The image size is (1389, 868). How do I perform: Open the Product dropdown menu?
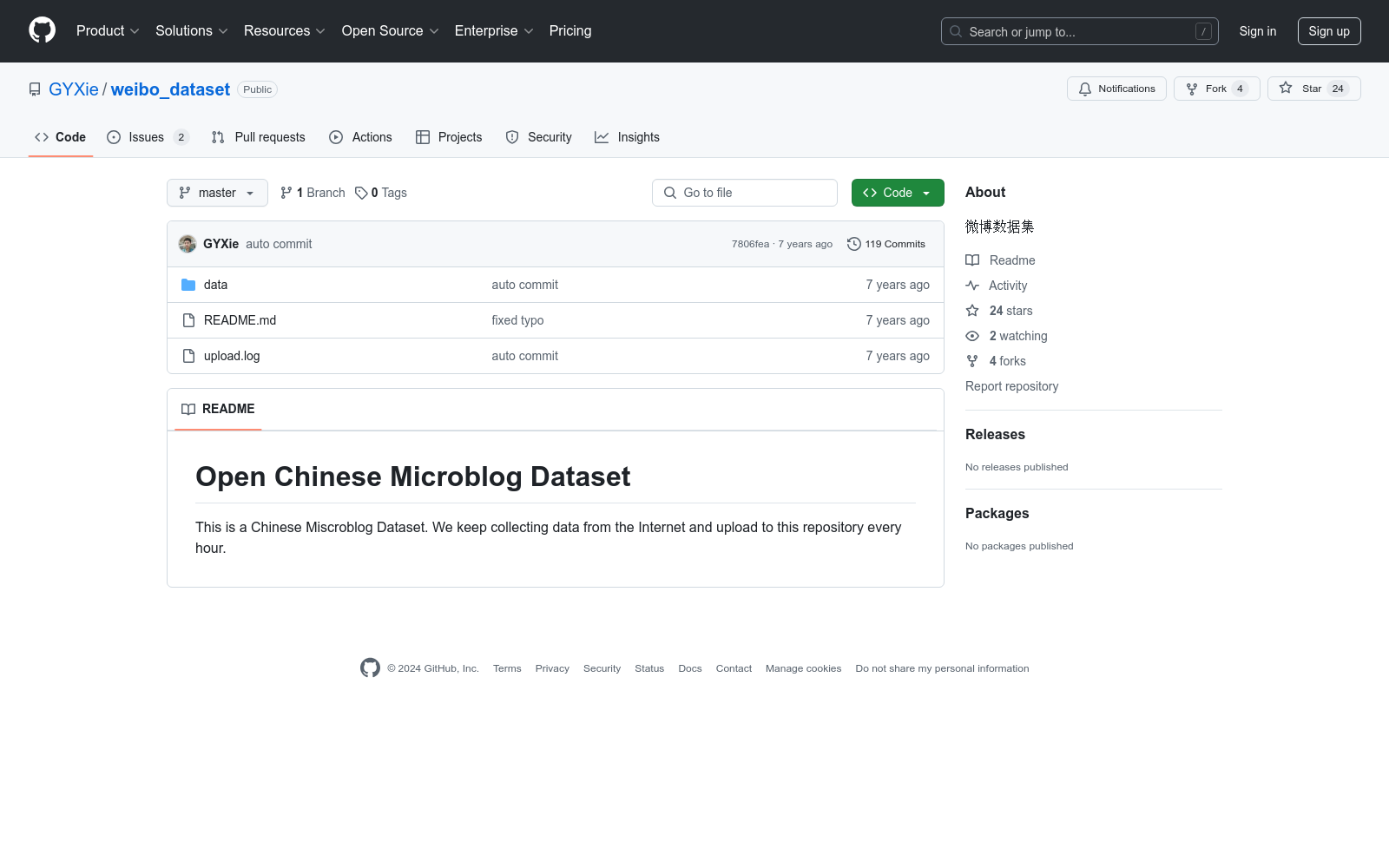pos(108,31)
